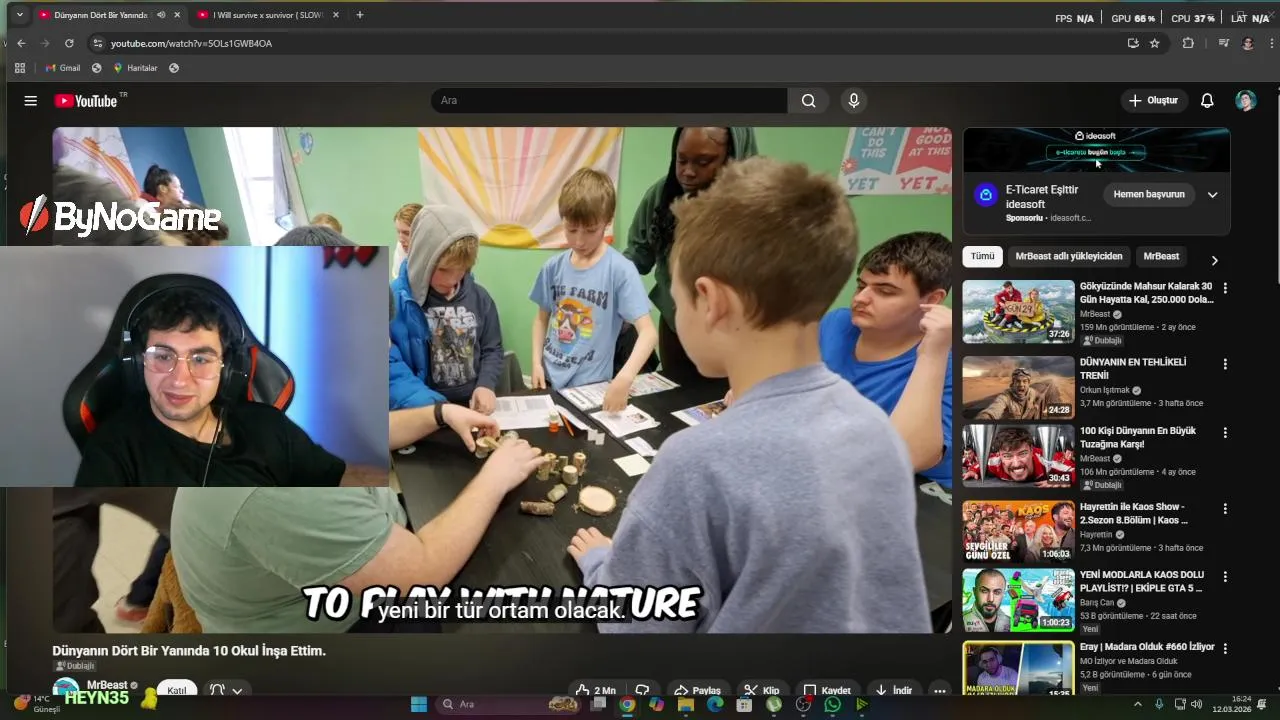Open Haritalar bookmark
The image size is (1280, 720).
pyautogui.click(x=136, y=68)
